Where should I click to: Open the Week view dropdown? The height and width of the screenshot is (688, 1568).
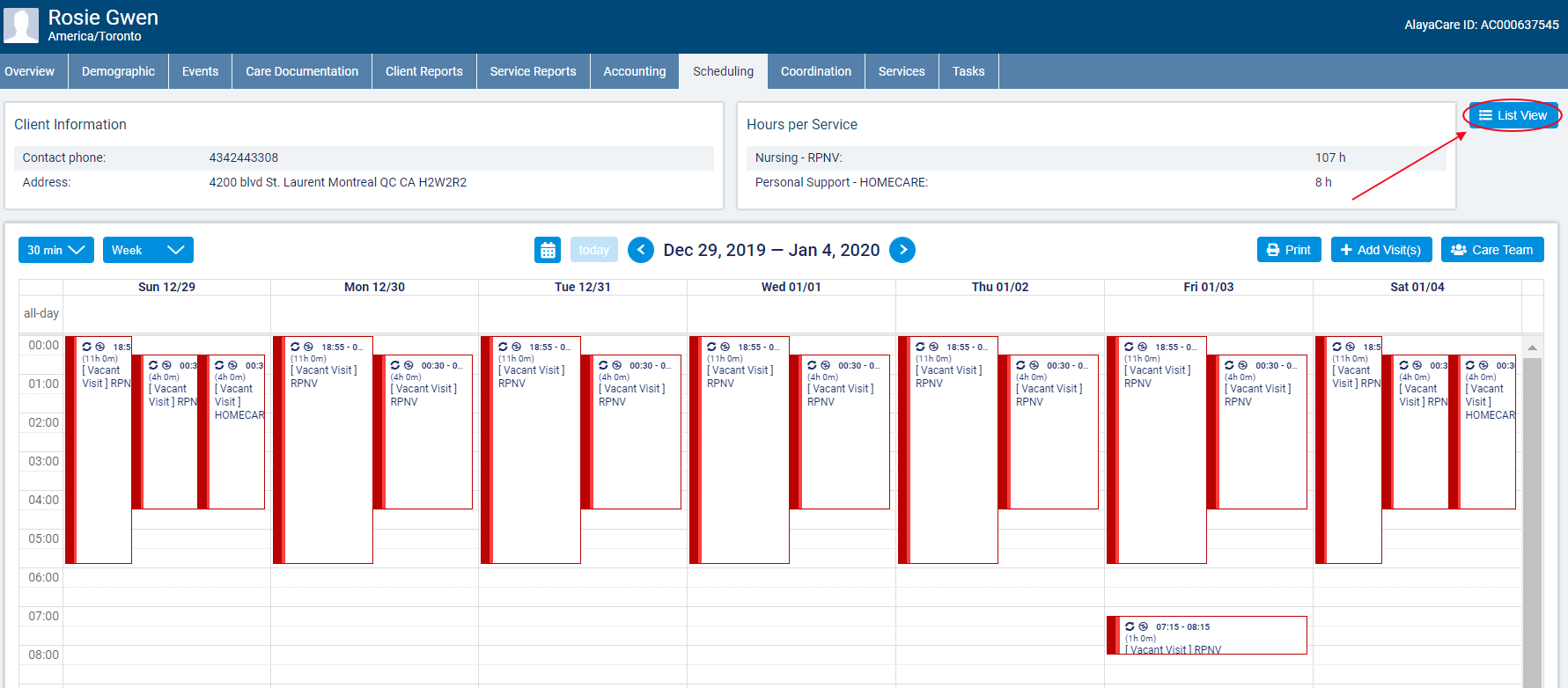[148, 250]
